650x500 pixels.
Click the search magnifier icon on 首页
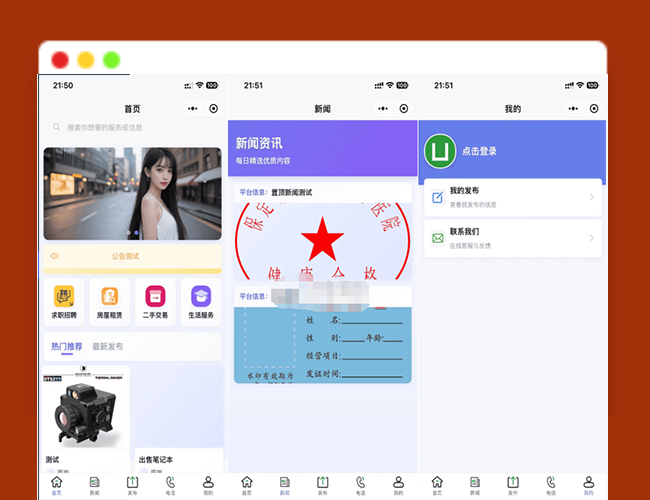click(x=57, y=127)
